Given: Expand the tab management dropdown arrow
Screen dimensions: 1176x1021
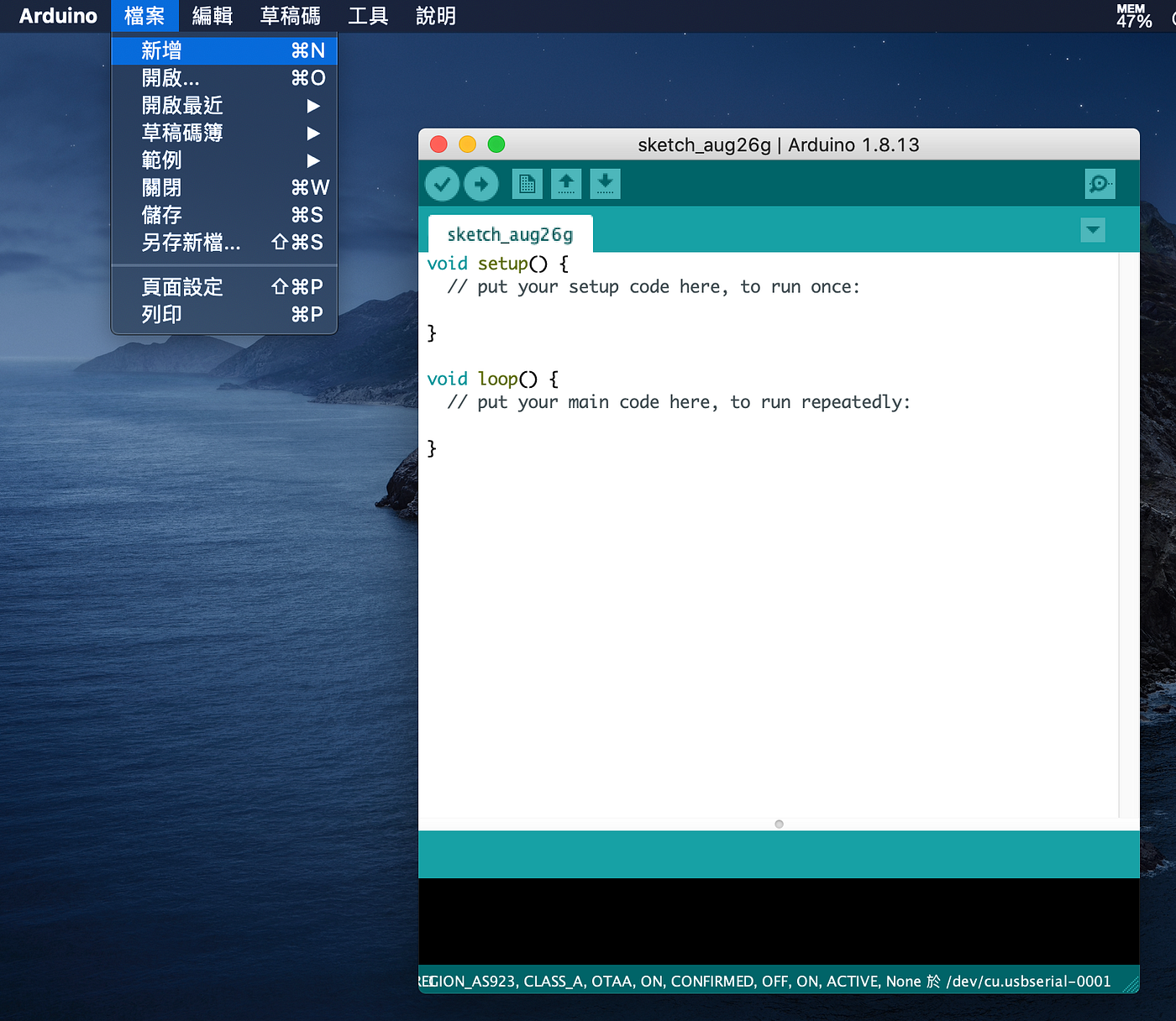Looking at the screenshot, I should point(1092,229).
